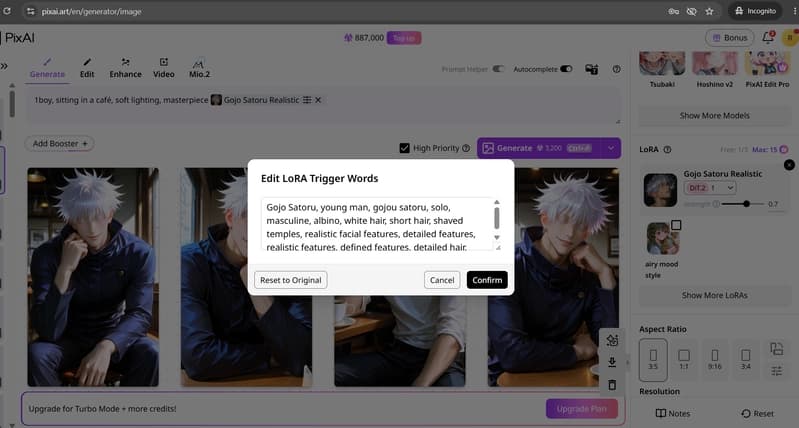This screenshot has height=428, width=799.
Task: Click the prompt translate icon beside Autocomplete
Action: (592, 69)
